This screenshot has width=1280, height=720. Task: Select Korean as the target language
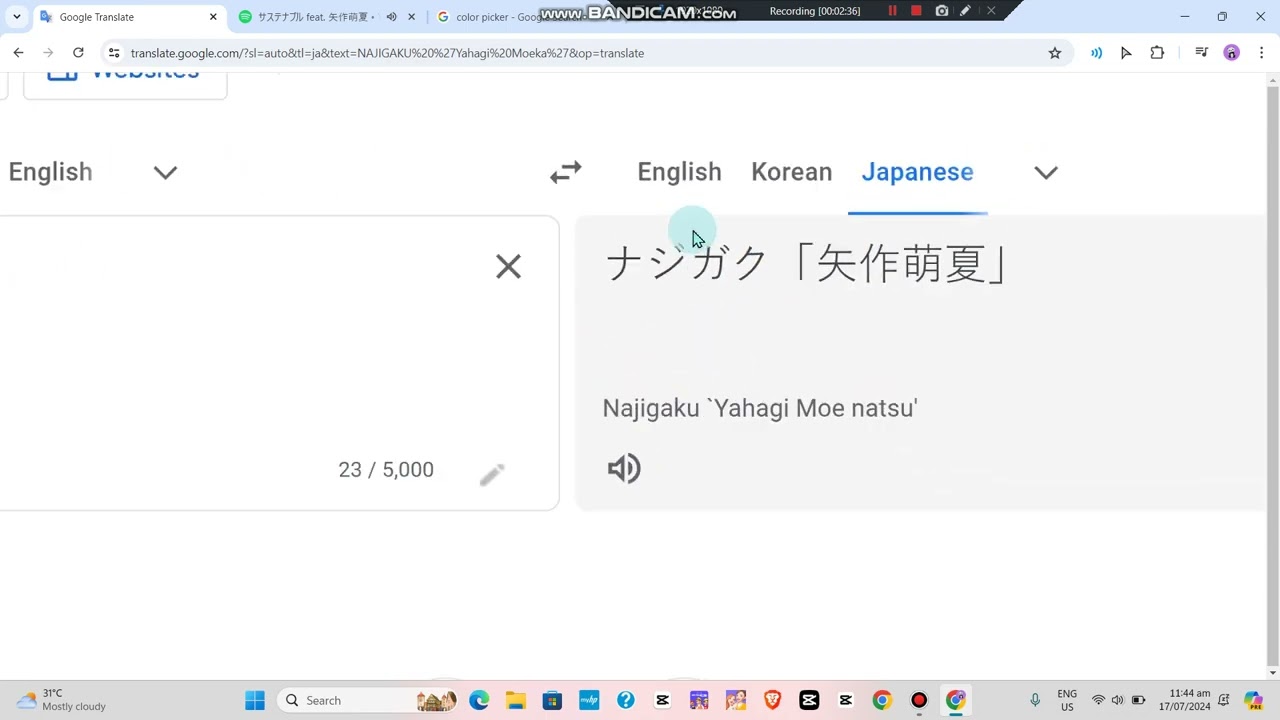791,172
